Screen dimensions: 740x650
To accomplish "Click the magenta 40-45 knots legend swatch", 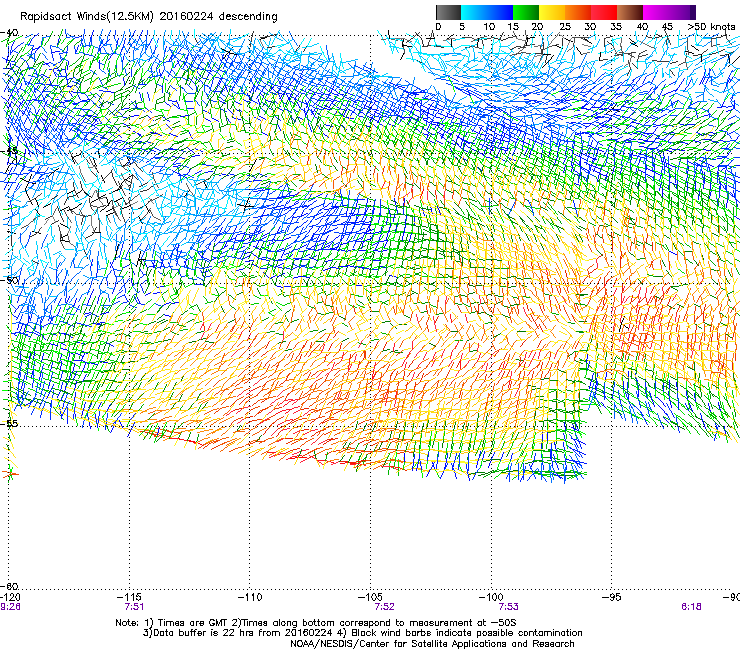I will [656, 12].
